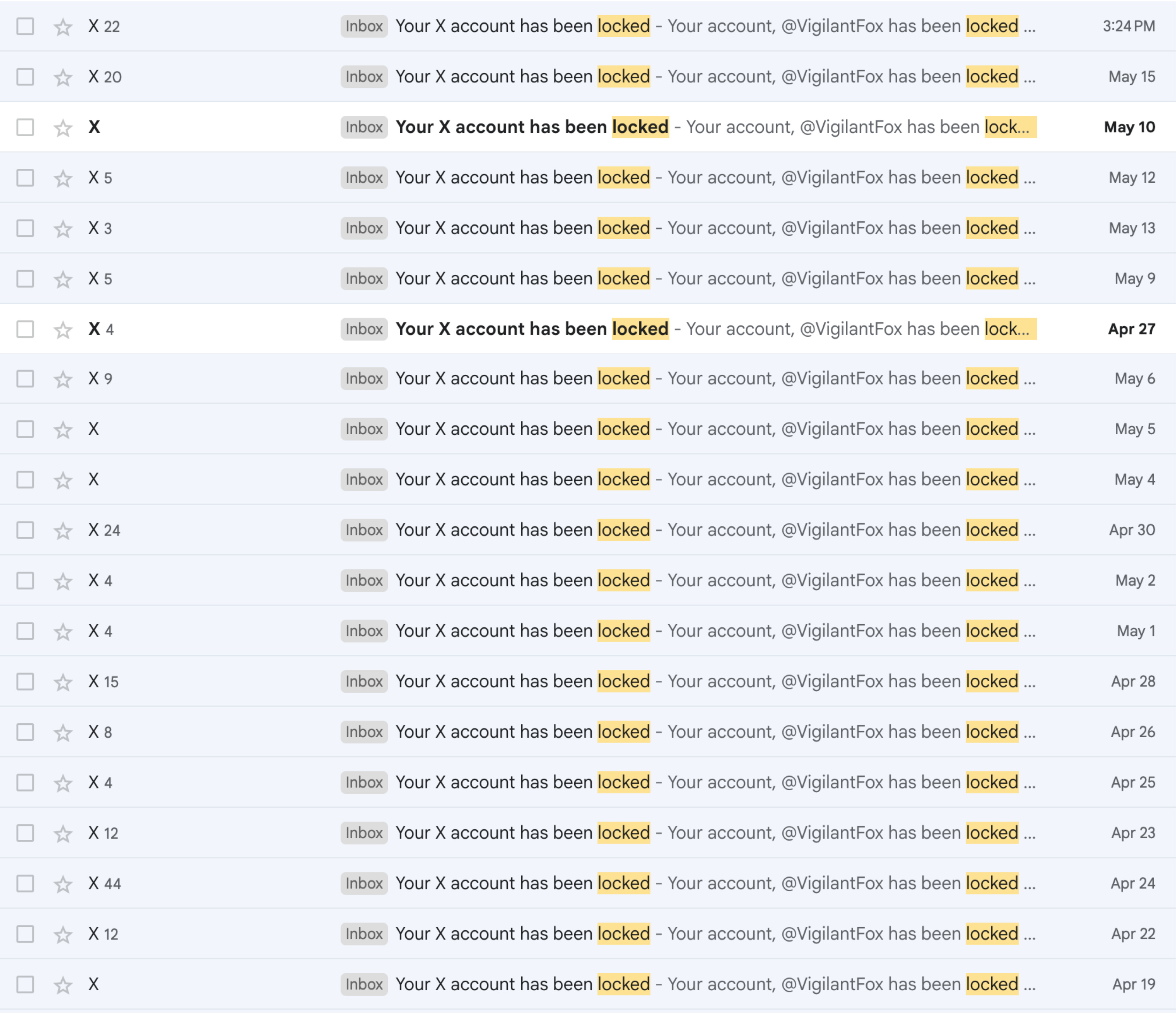Star the Apr 19 email
1176x1013 pixels.
[63, 985]
